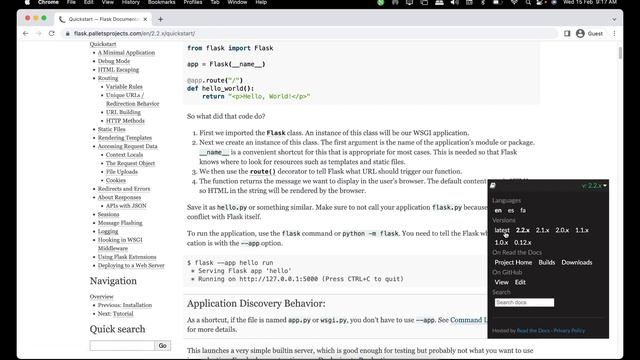This screenshot has width=640, height=360.
Task: Open the View menu
Action: pos(108,2)
